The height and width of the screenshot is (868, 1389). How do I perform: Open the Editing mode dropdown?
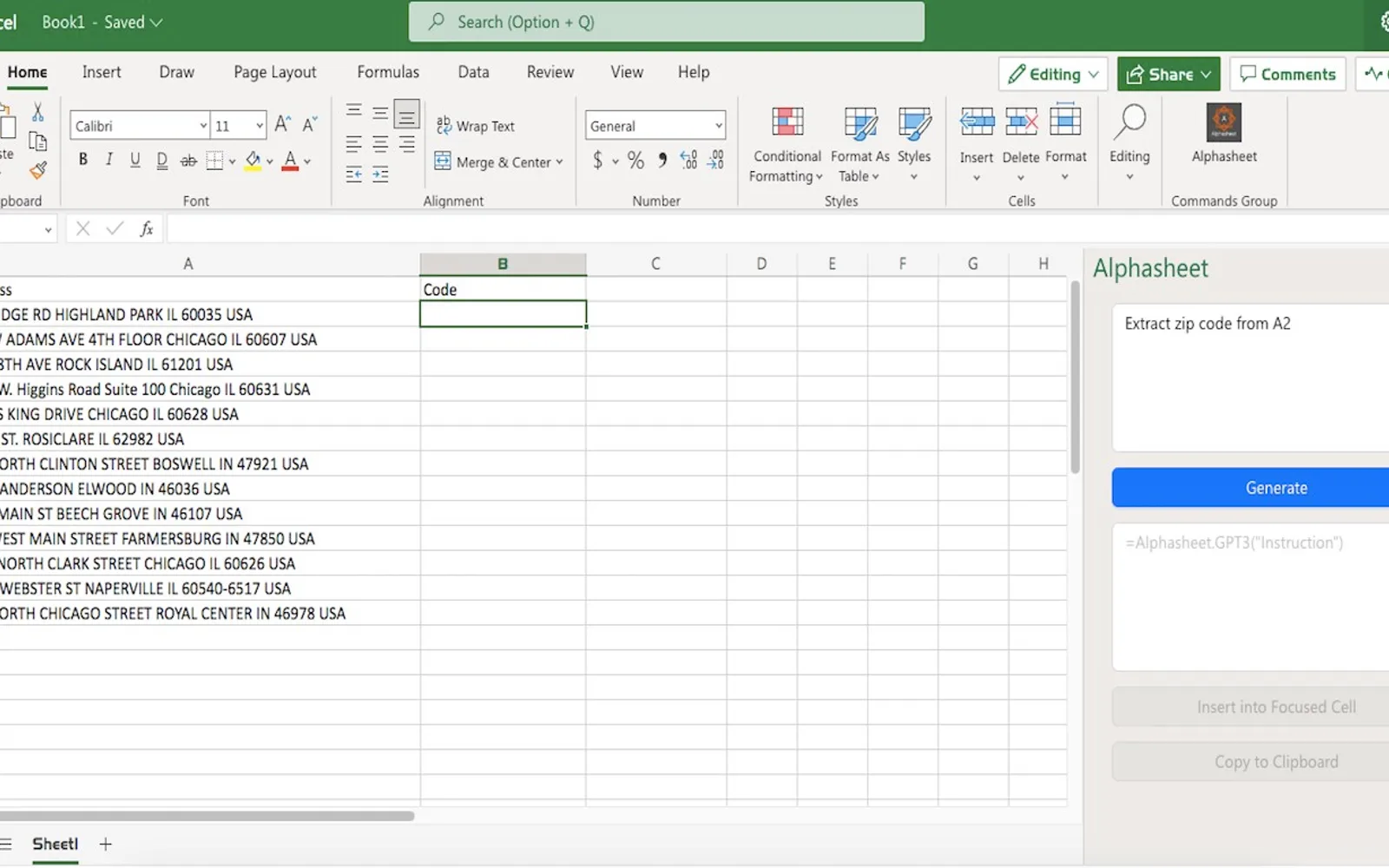(1053, 75)
